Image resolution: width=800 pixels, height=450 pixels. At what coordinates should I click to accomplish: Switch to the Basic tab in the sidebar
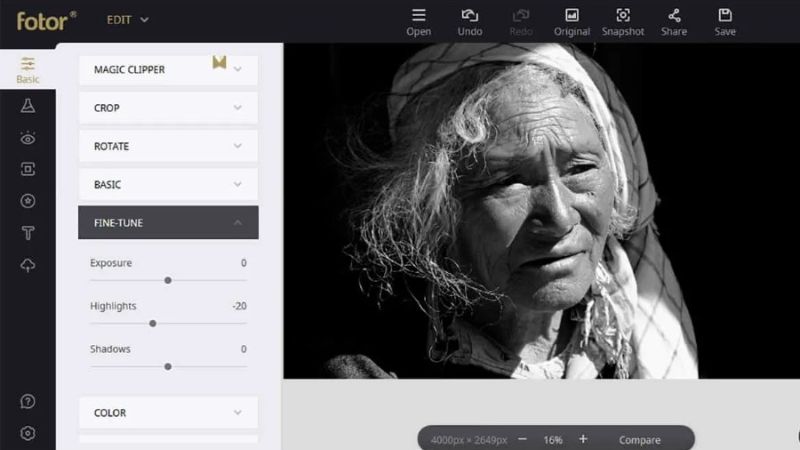click(28, 70)
